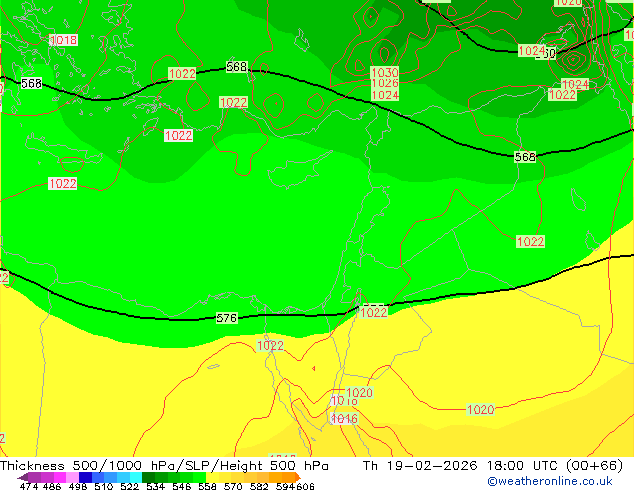The image size is (634, 490).
Task: Pick the dark blue legend color swatch
Action: 85,477
